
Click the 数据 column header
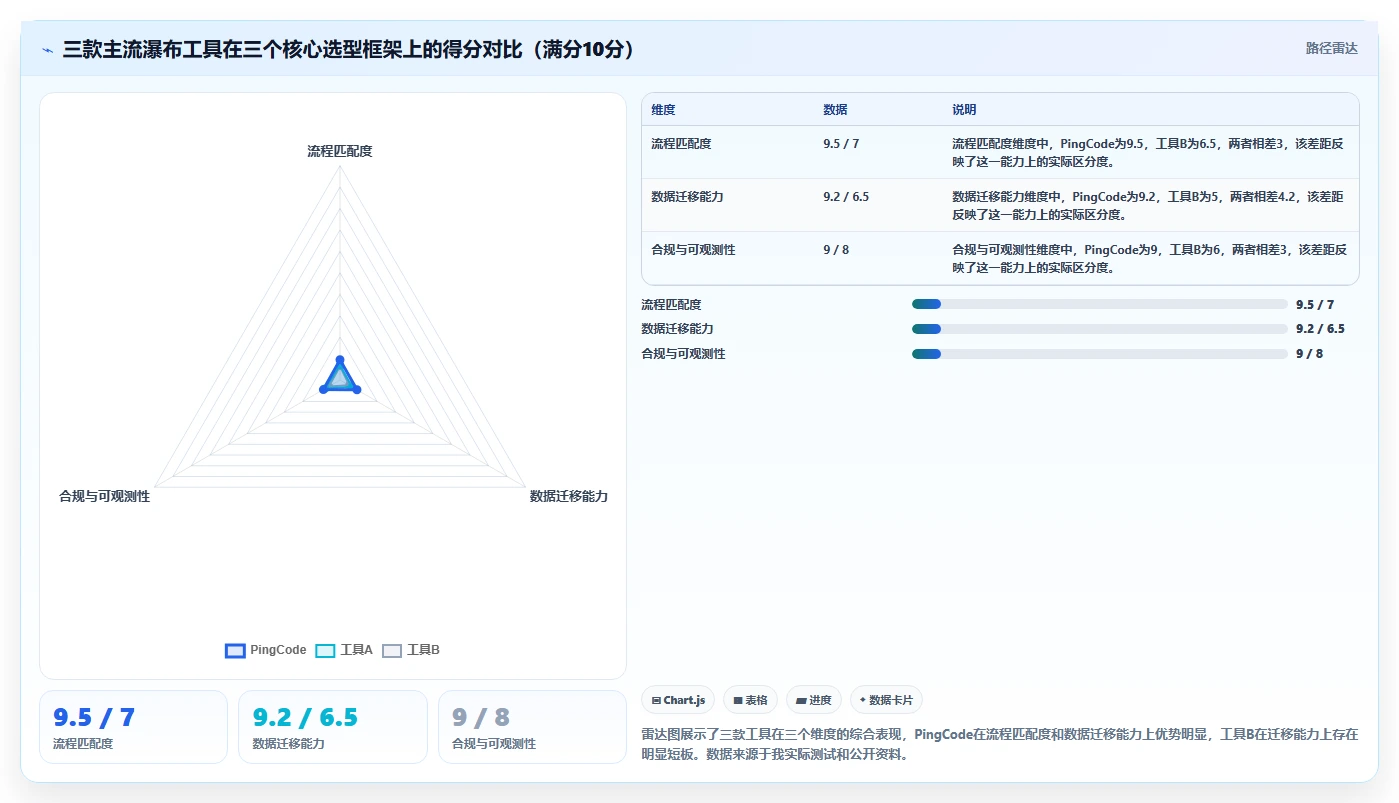click(835, 110)
